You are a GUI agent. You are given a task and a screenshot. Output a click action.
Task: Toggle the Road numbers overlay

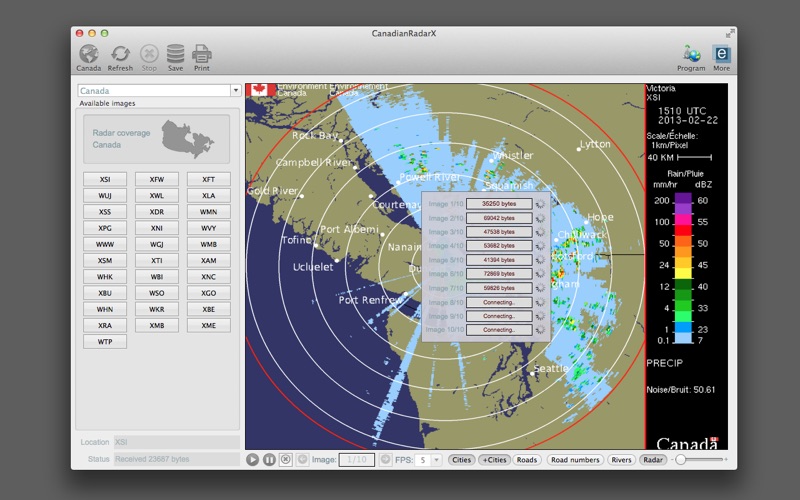pos(575,460)
